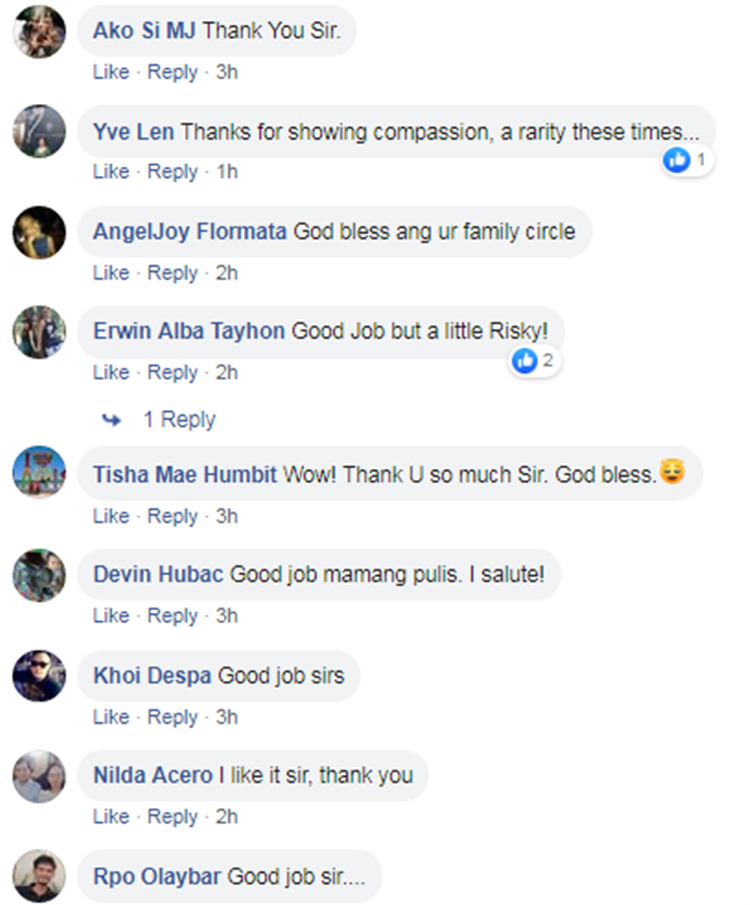This screenshot has height=905, width=750.
Task: Reply to Khoi Despa's comment
Action: [x=173, y=717]
